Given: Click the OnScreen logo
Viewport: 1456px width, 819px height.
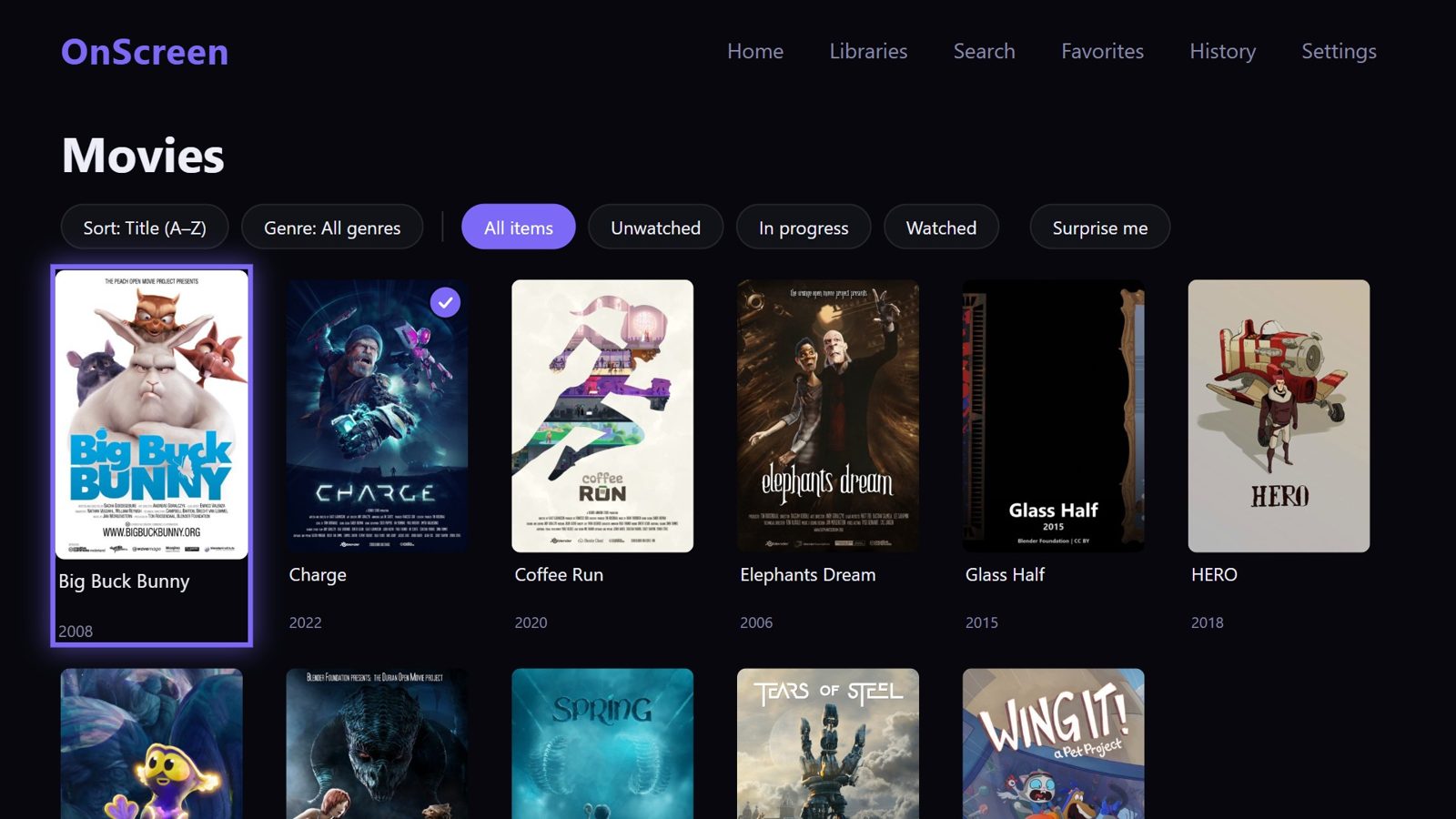Looking at the screenshot, I should (x=145, y=52).
